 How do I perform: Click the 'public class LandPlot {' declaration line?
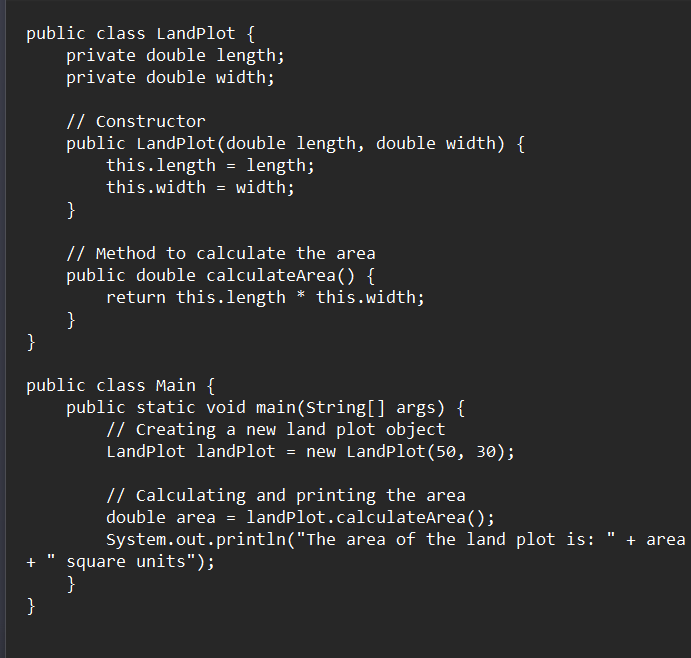[141, 34]
